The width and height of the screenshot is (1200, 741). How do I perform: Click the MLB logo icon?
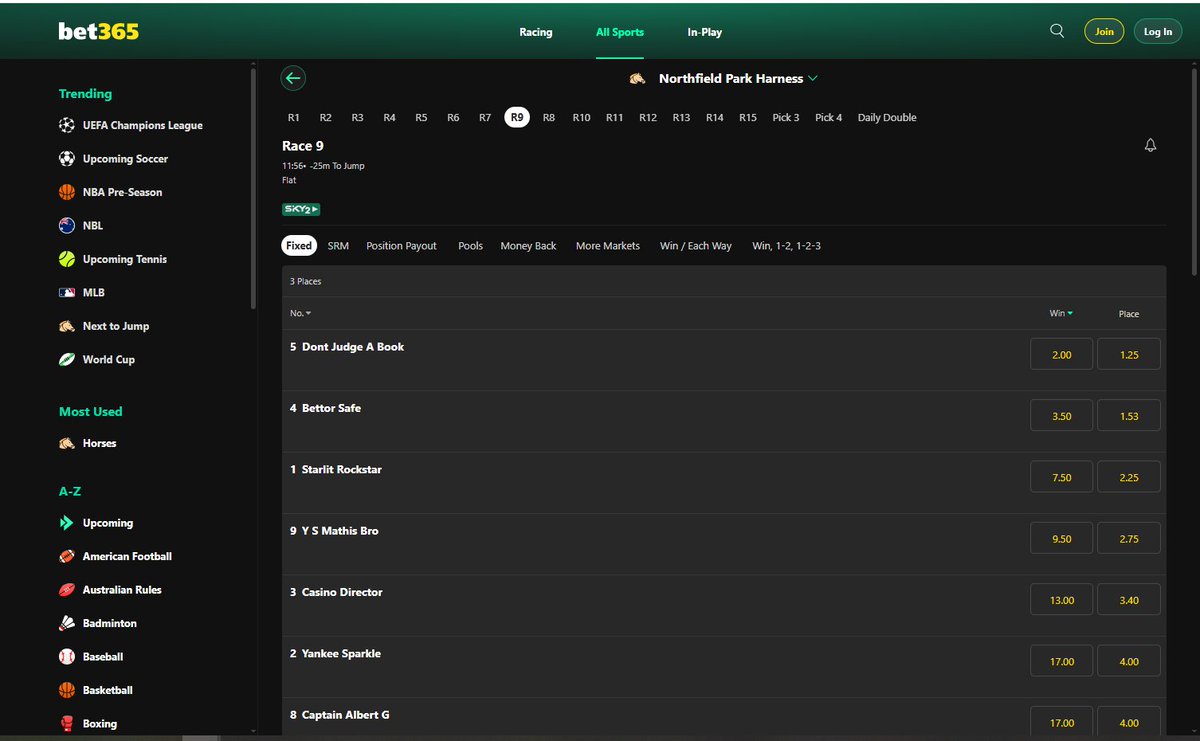tap(67, 292)
